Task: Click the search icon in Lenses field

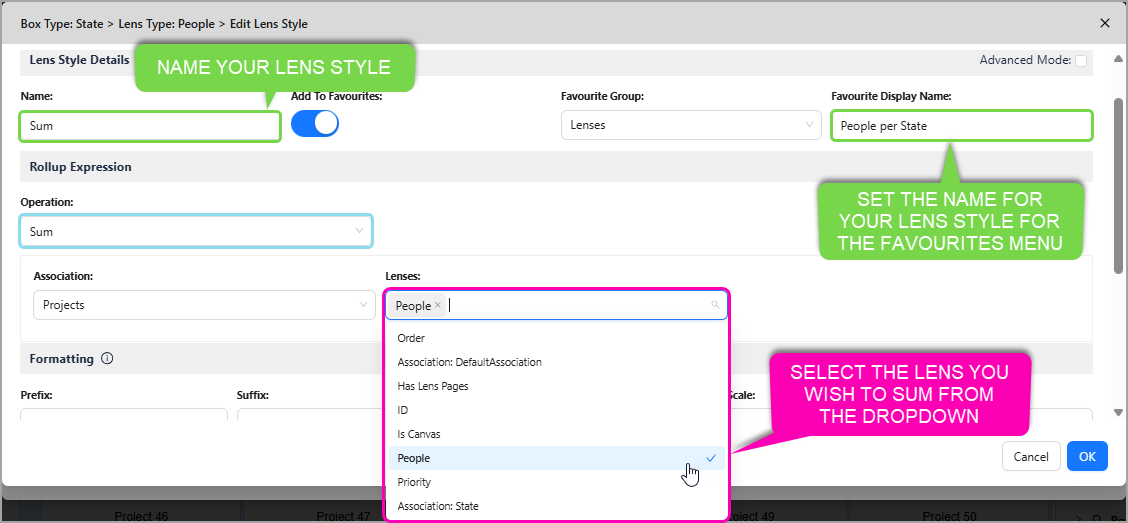Action: click(715, 305)
